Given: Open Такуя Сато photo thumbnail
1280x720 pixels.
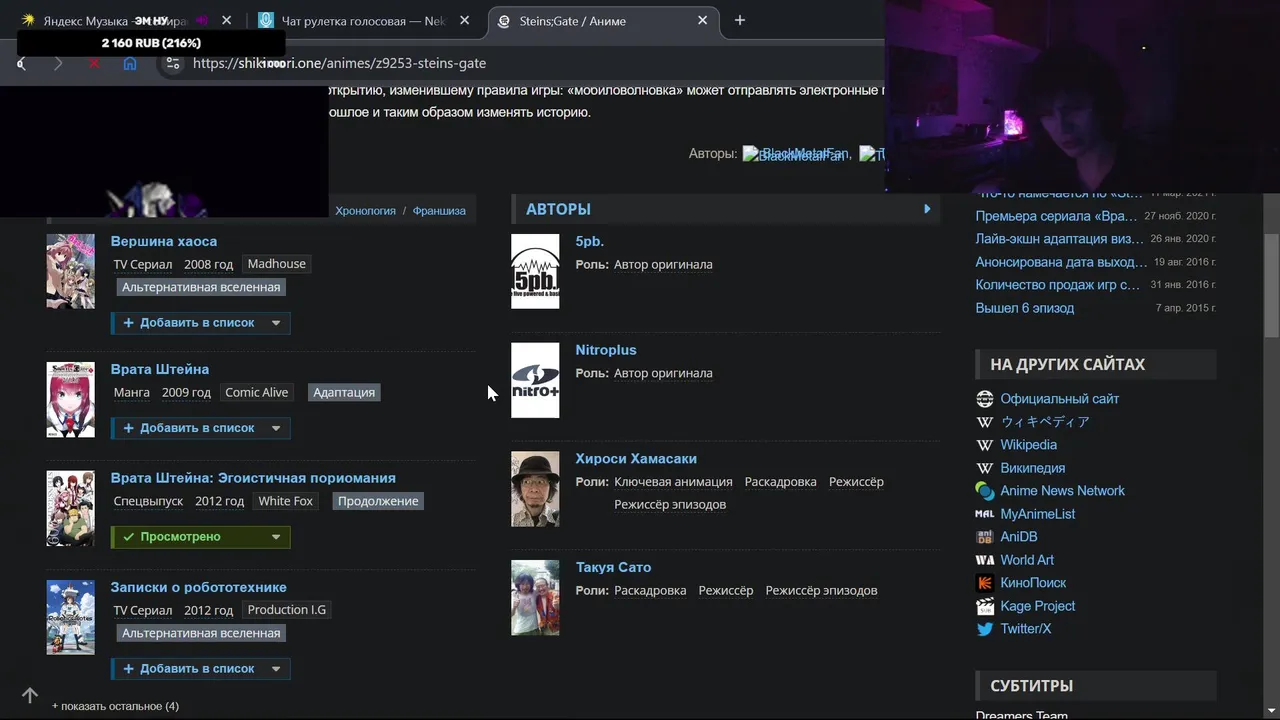Looking at the screenshot, I should 535,598.
